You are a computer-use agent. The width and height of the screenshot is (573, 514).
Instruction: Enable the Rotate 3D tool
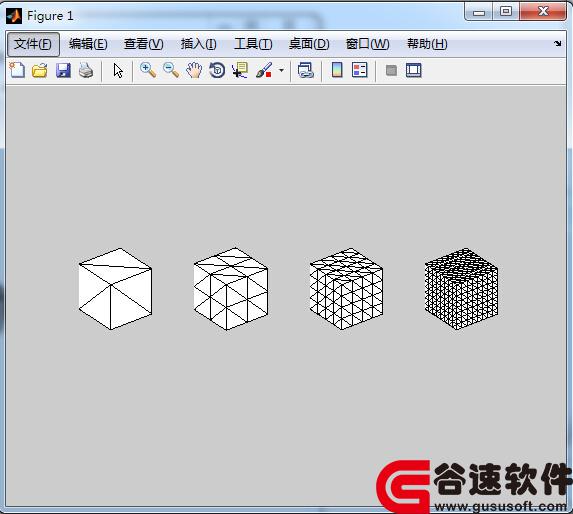point(217,70)
